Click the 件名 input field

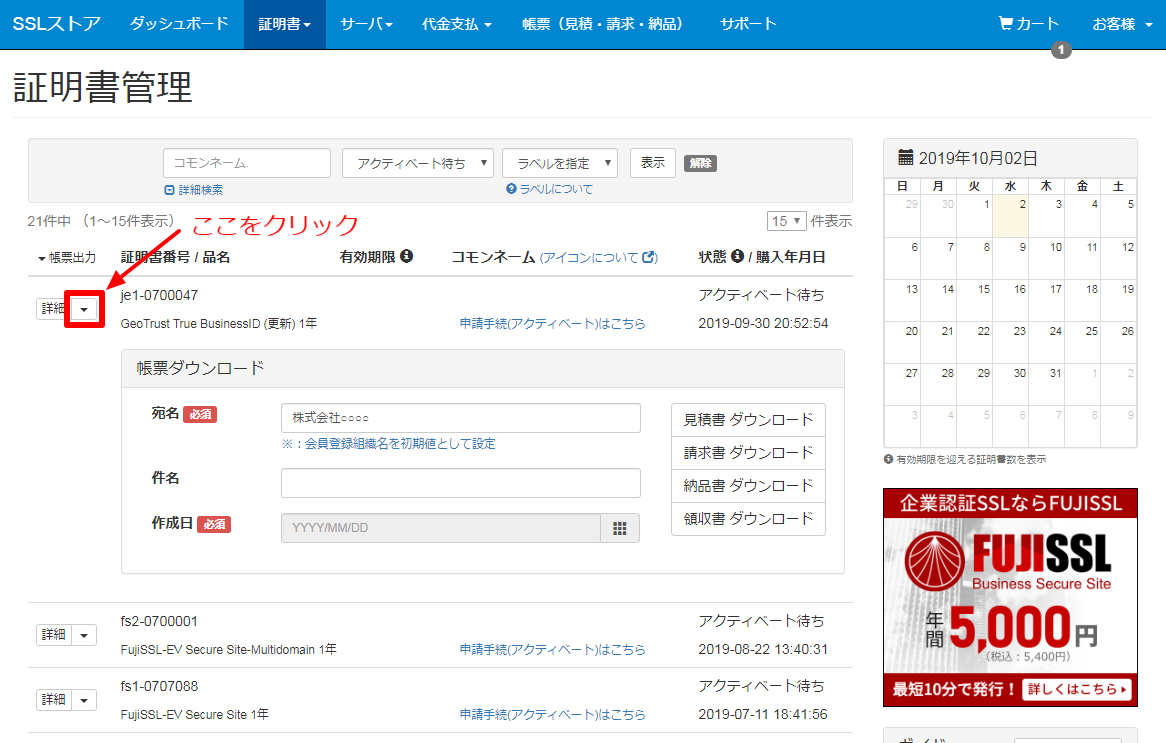461,483
